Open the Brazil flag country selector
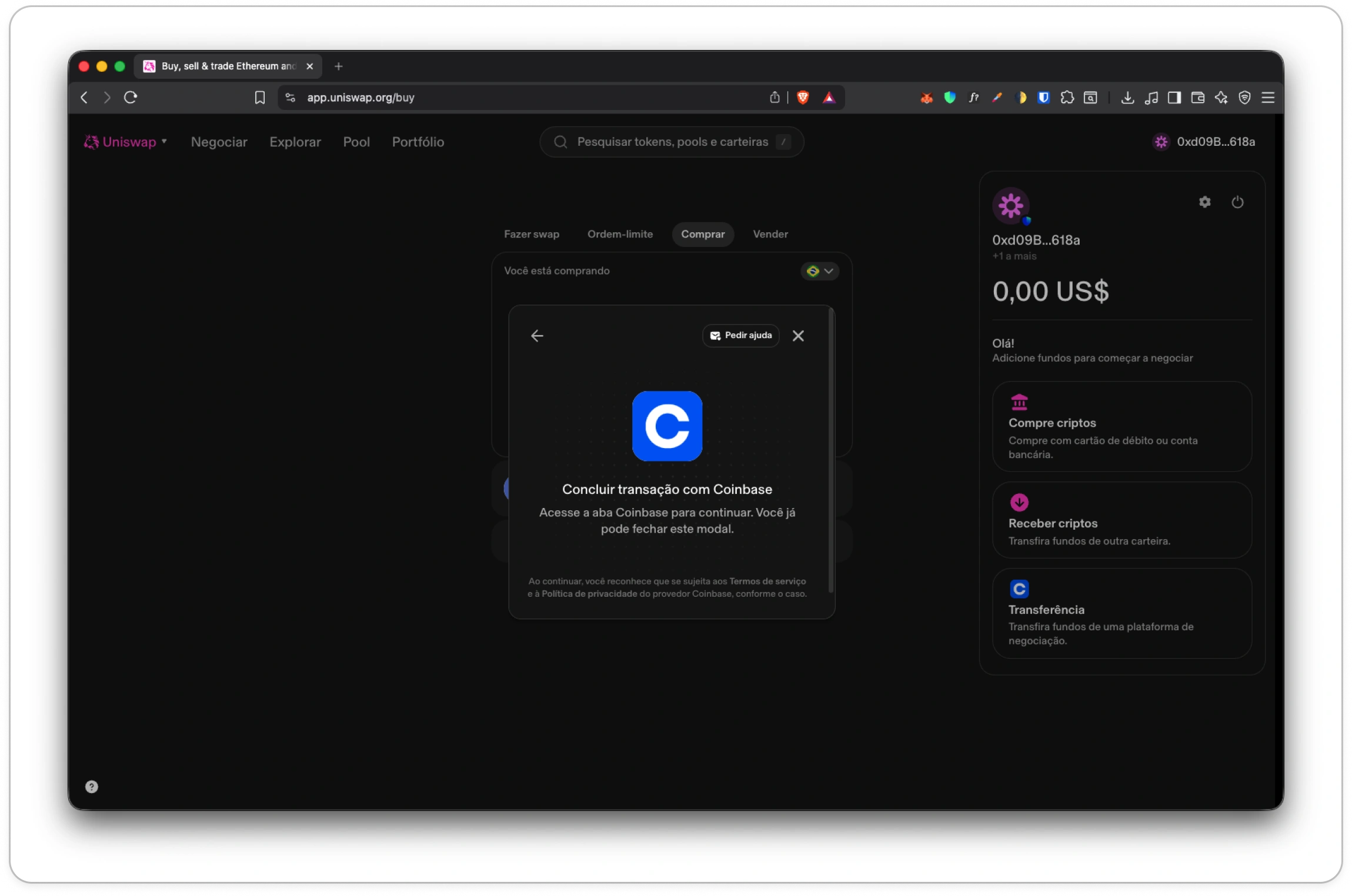 point(820,271)
